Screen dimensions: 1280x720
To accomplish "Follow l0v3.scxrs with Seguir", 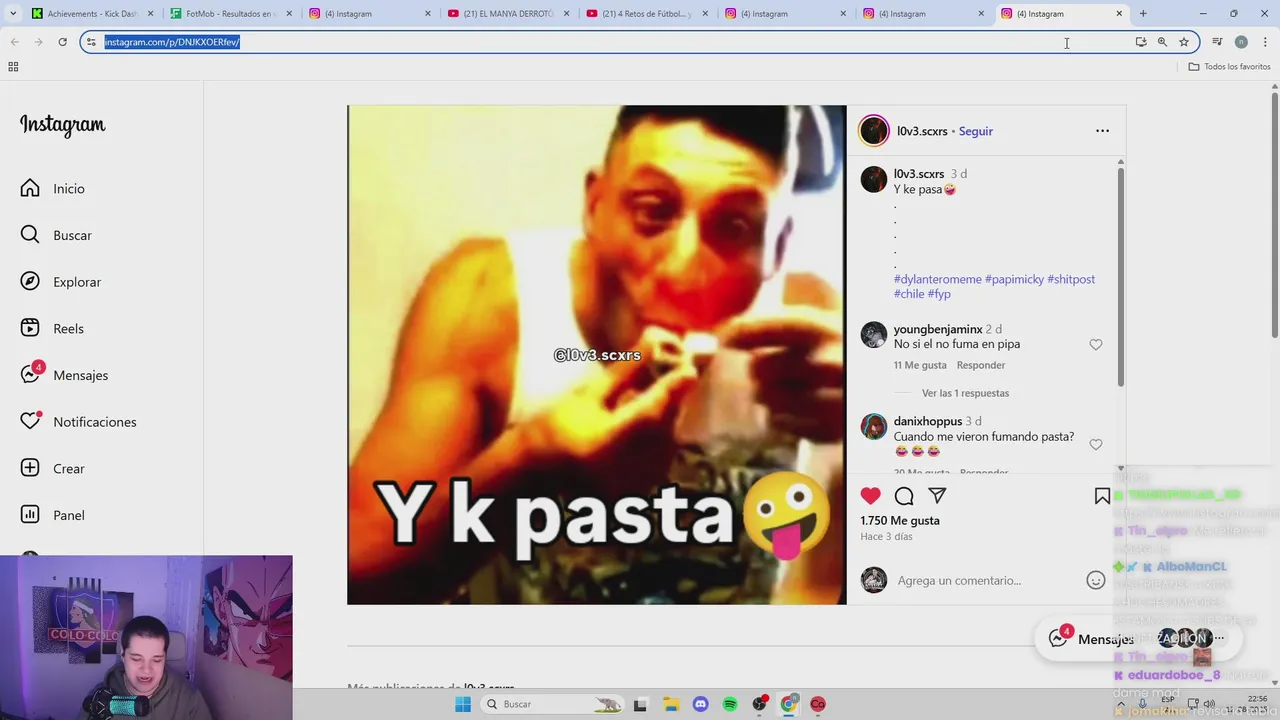I will [975, 131].
